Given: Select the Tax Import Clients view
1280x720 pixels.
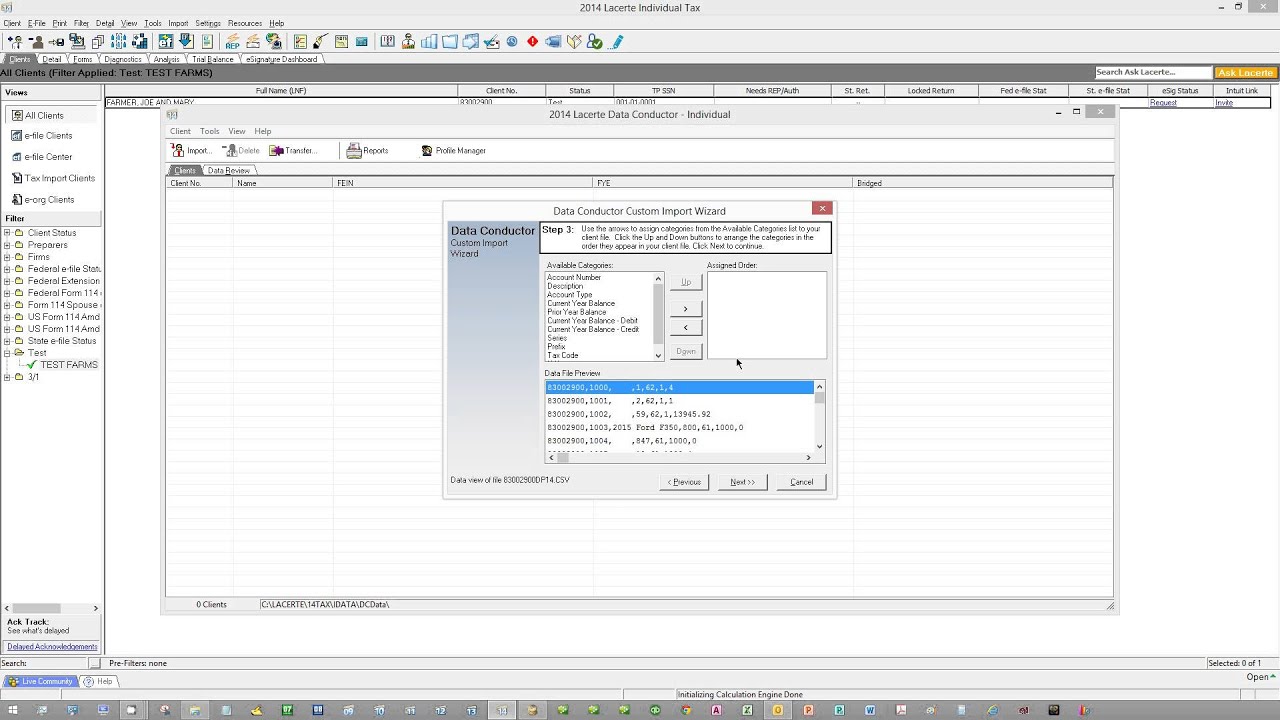Looking at the screenshot, I should (60, 178).
